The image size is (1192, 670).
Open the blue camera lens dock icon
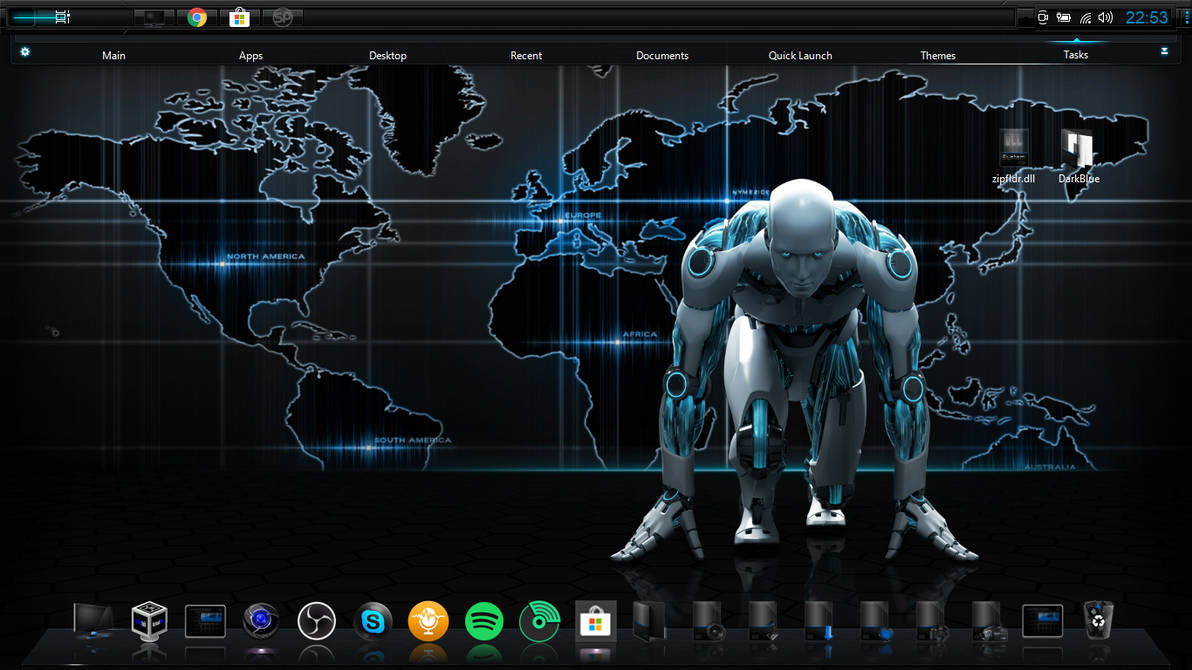pos(261,621)
